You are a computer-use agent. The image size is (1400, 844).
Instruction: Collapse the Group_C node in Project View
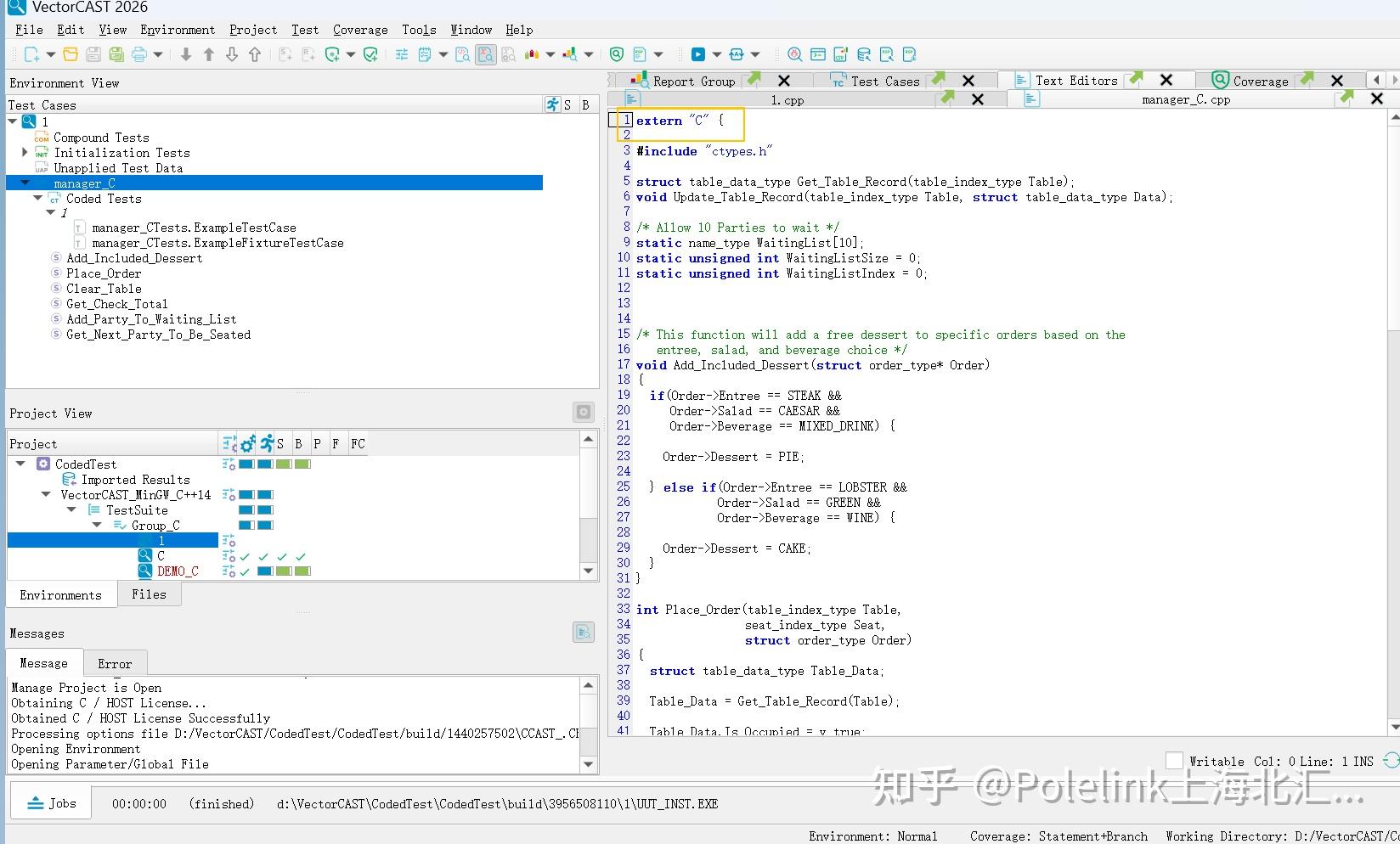(97, 525)
